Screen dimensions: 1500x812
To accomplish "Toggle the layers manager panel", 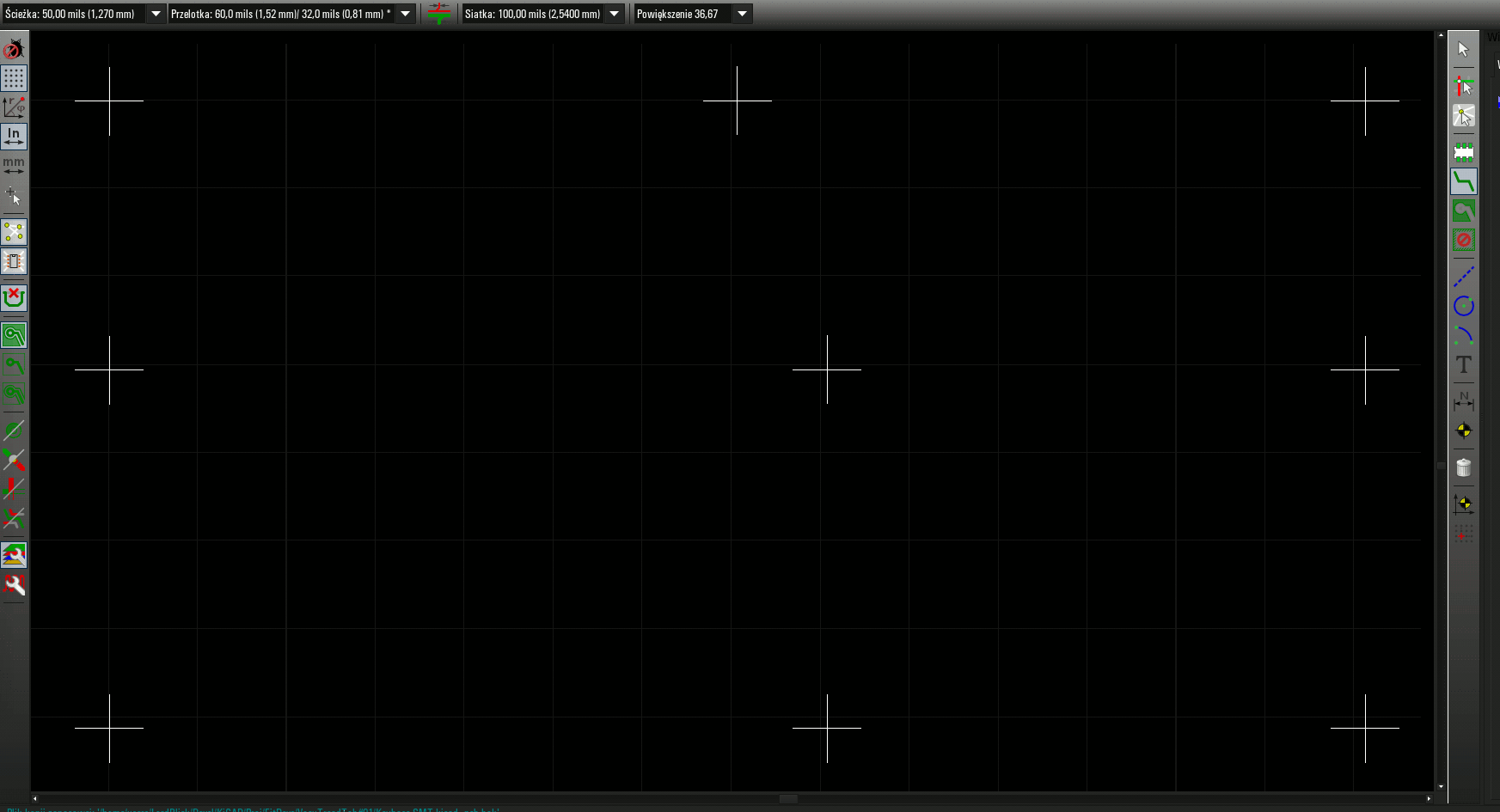I will pyautogui.click(x=14, y=555).
